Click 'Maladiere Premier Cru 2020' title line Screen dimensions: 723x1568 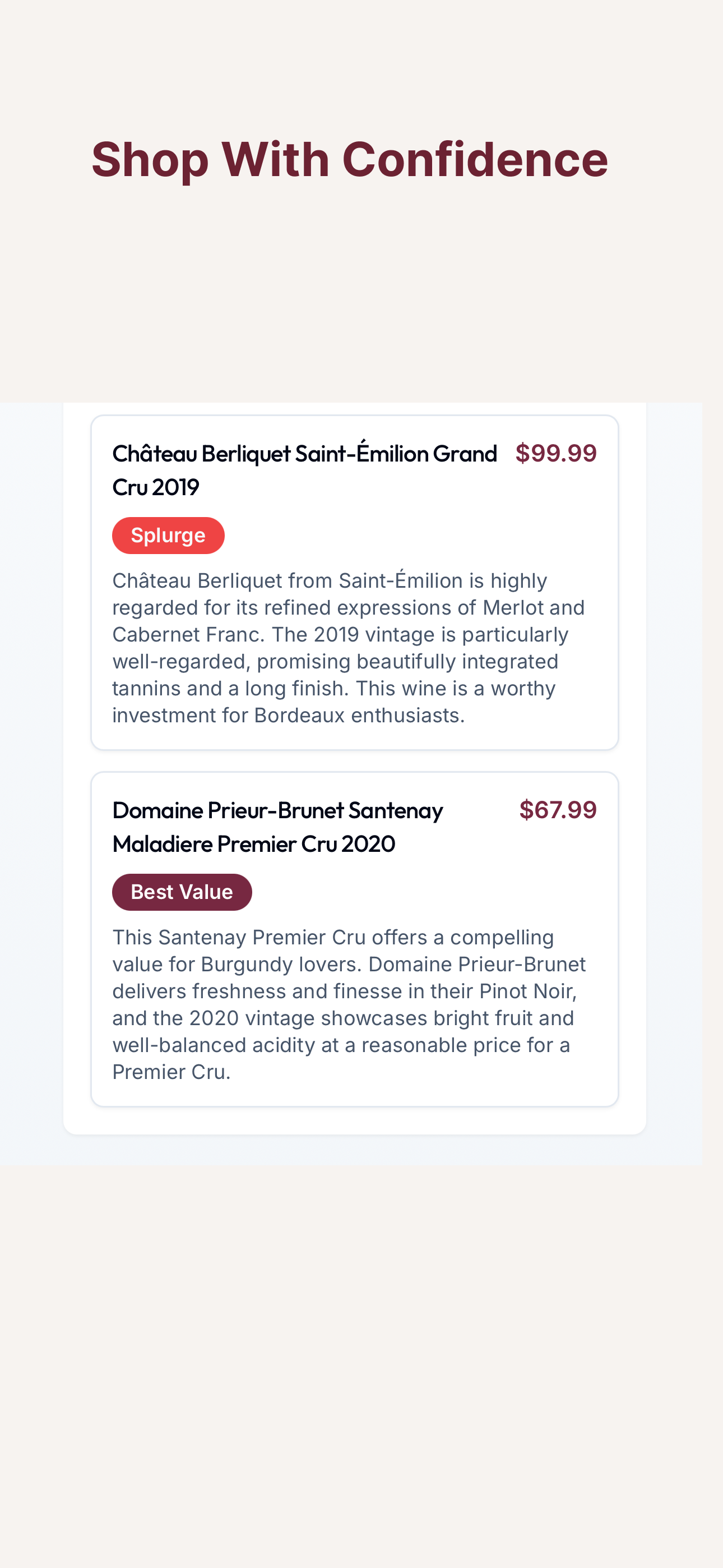254,843
